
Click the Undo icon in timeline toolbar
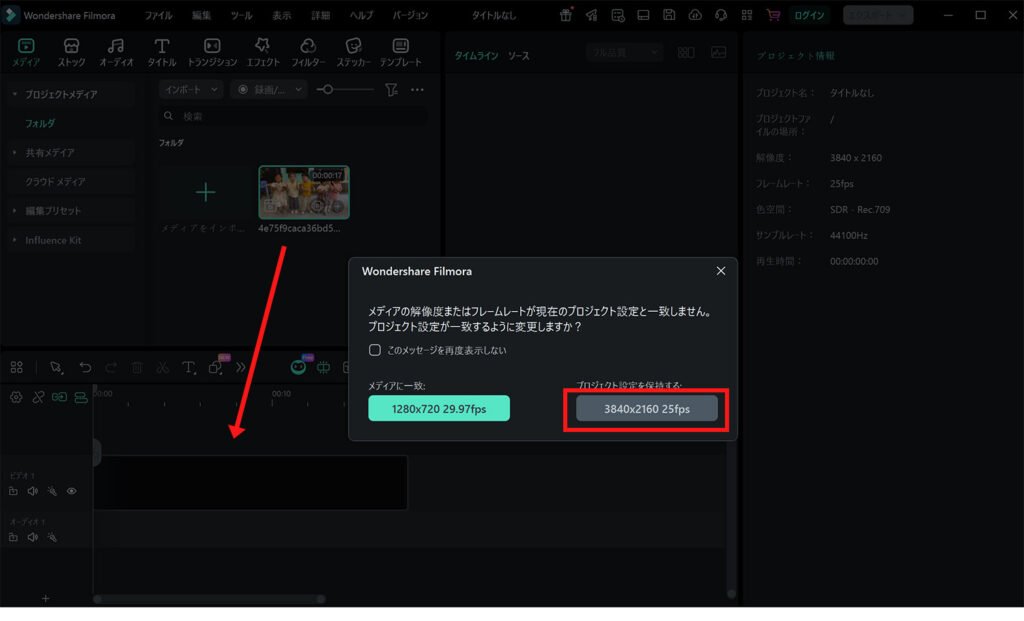(85, 367)
